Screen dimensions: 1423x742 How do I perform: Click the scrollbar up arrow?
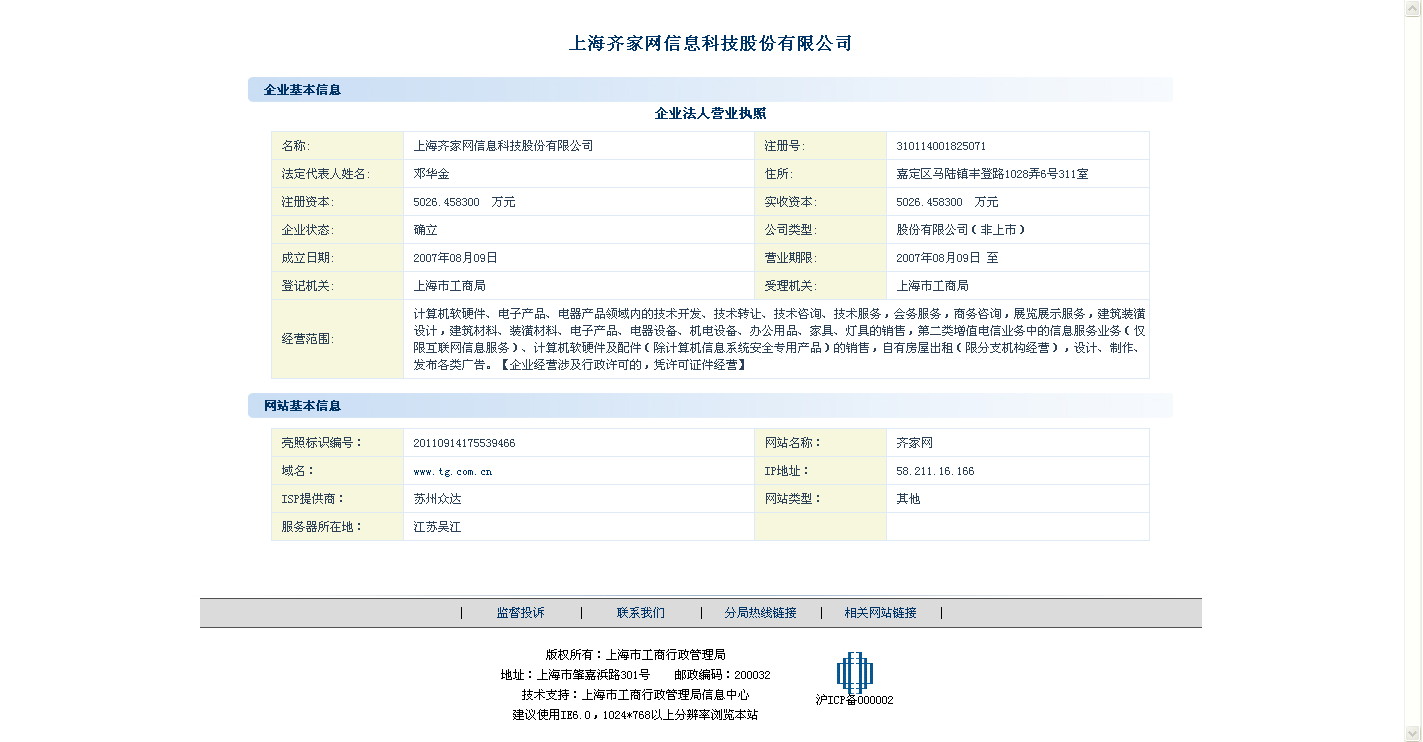(x=1413, y=8)
